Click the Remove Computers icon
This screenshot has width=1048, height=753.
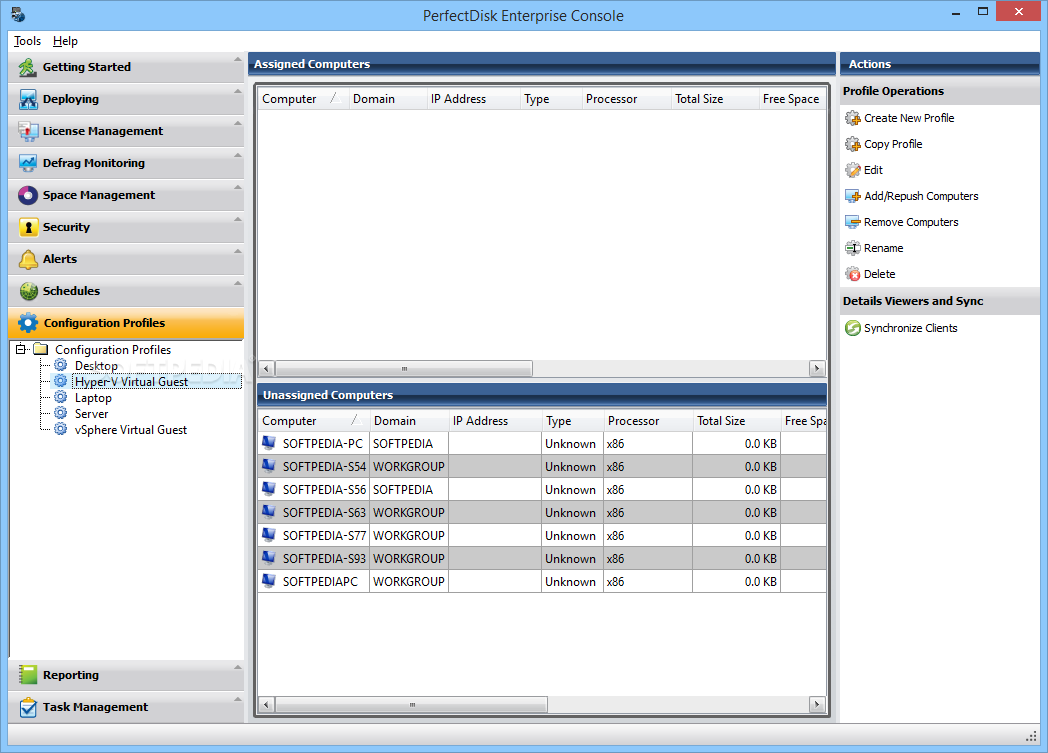(853, 222)
